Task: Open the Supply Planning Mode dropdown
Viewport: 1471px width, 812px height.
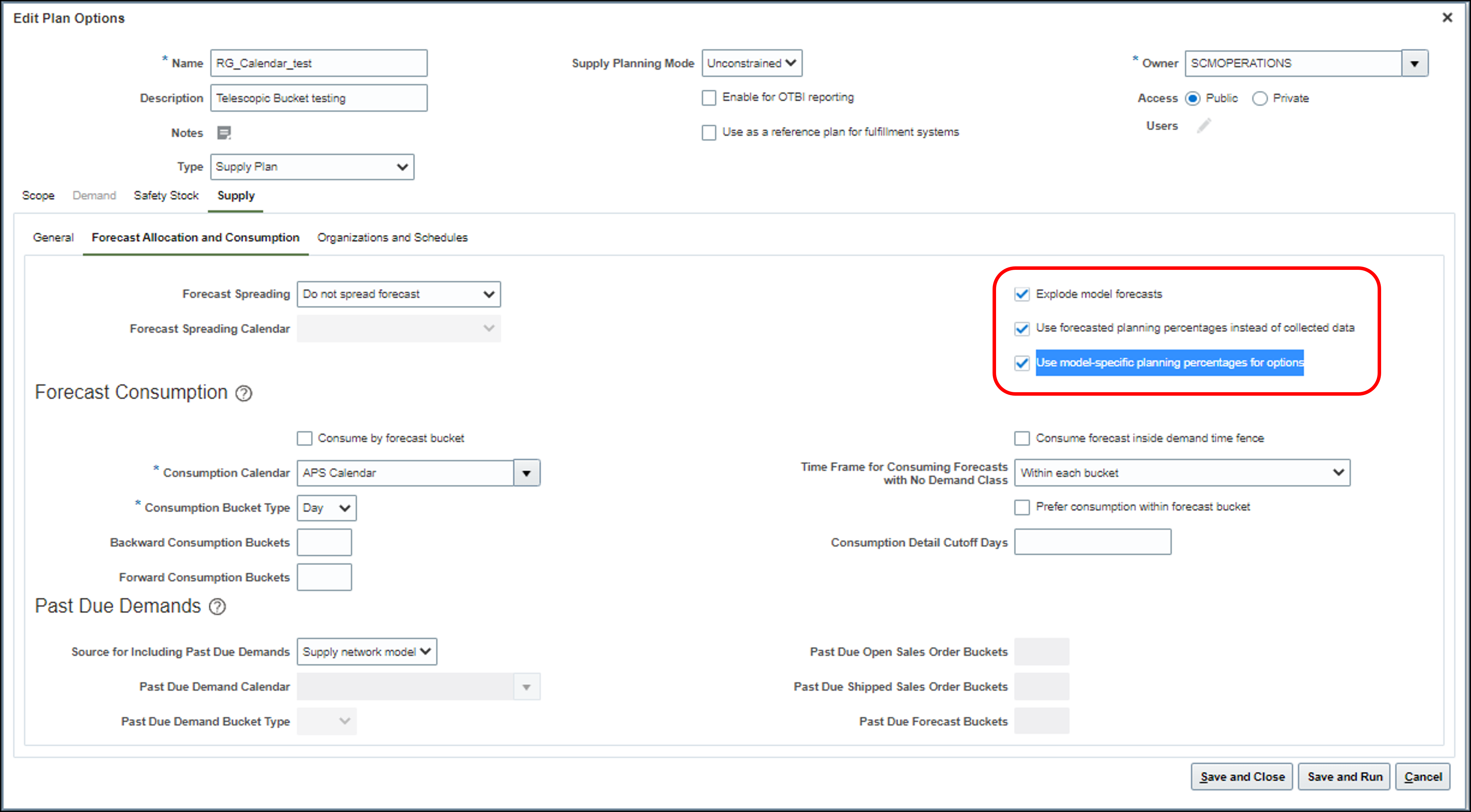Action: (x=752, y=63)
